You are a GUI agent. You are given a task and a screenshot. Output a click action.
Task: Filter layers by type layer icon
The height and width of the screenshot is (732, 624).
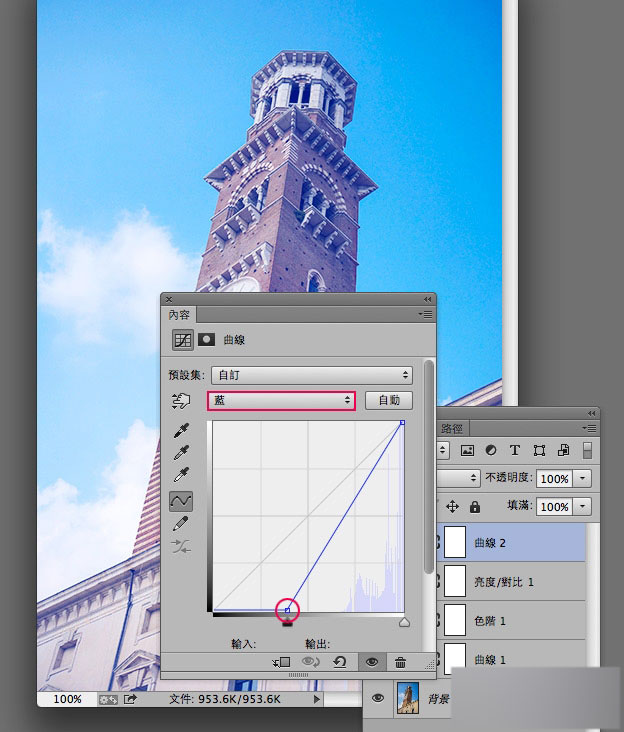(x=515, y=450)
